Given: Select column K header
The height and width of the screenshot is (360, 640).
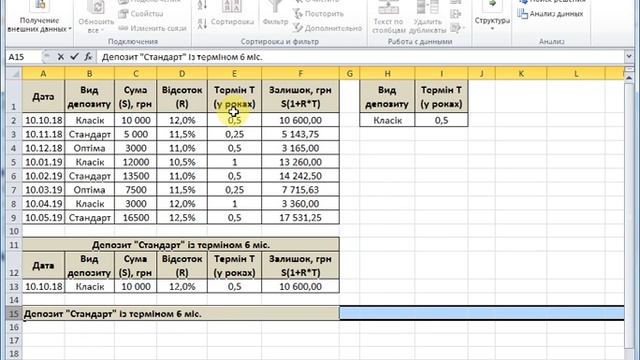Looking at the screenshot, I should 521,73.
